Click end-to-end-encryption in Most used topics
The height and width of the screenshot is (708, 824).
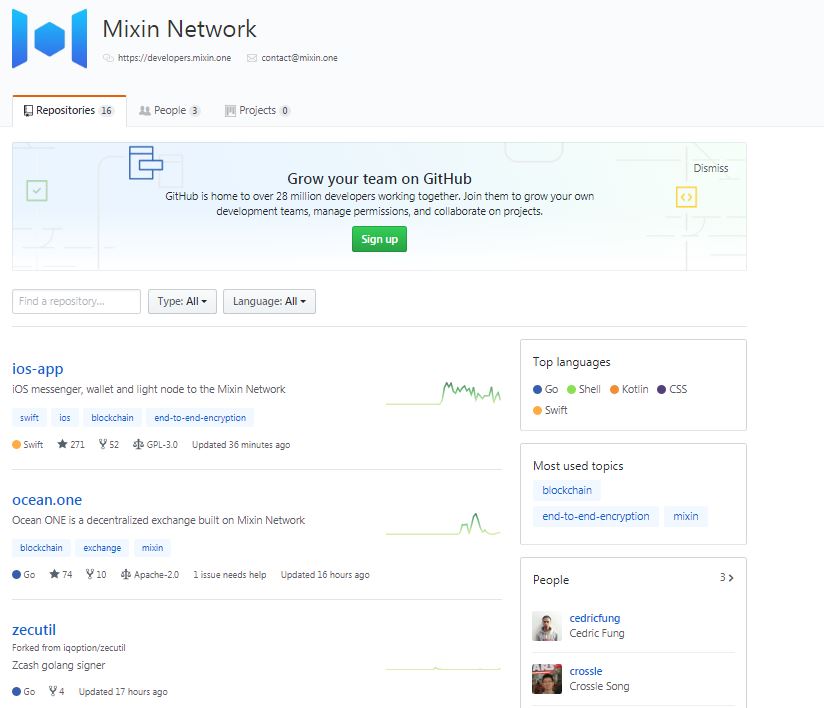595,516
